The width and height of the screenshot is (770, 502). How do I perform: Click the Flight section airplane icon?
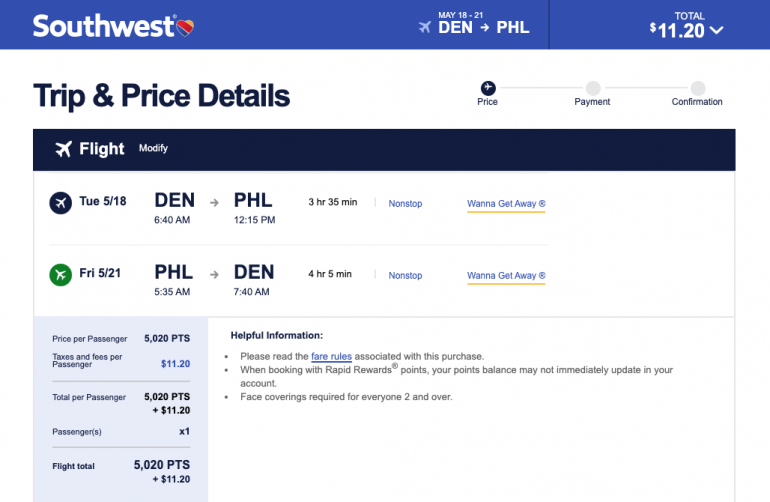click(63, 149)
